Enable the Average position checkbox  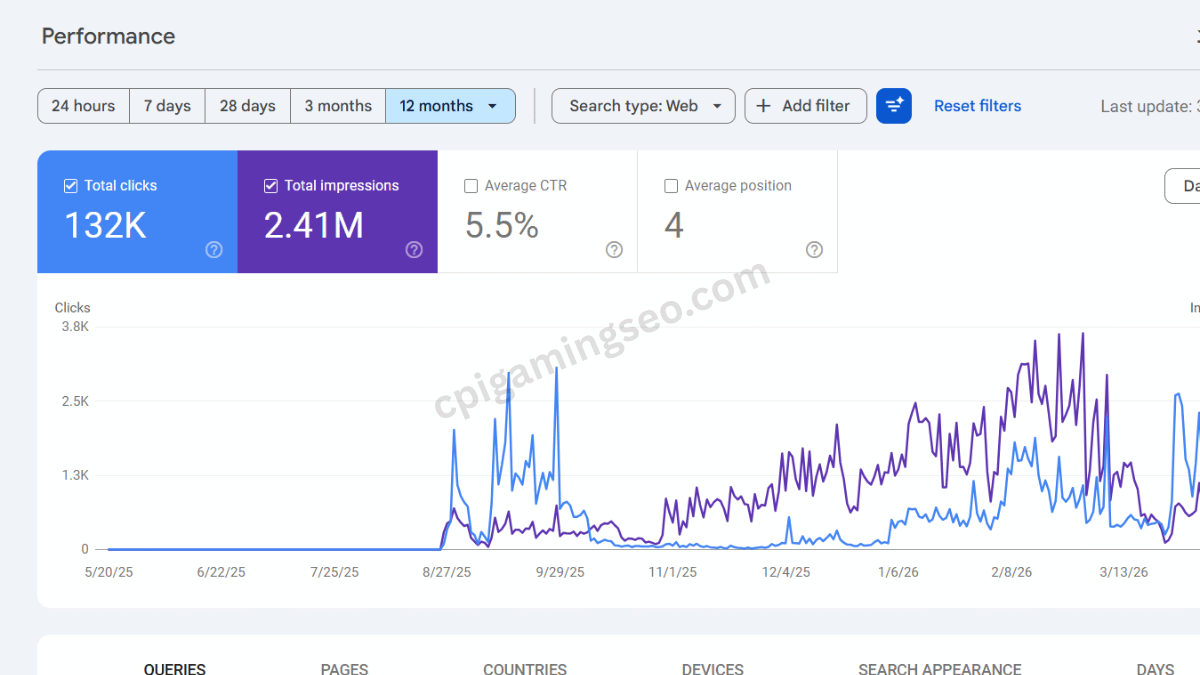click(671, 186)
